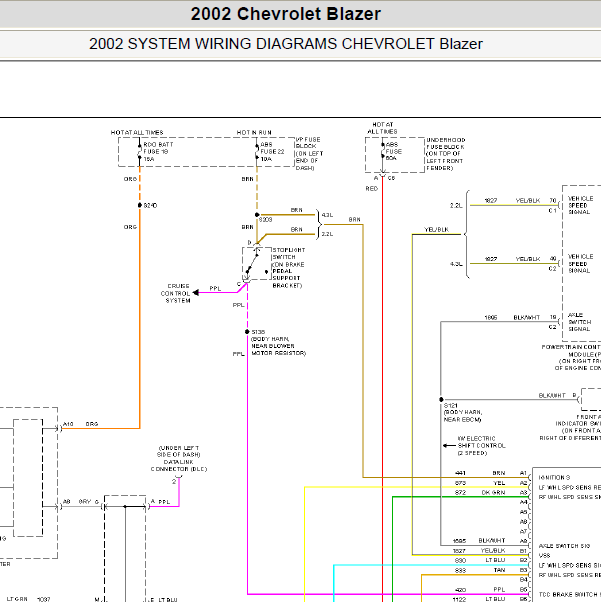The height and width of the screenshot is (602, 601).
Task: Select "HOT AT ALL TIMES" above RDO BATT fuse
Action: [x=137, y=132]
